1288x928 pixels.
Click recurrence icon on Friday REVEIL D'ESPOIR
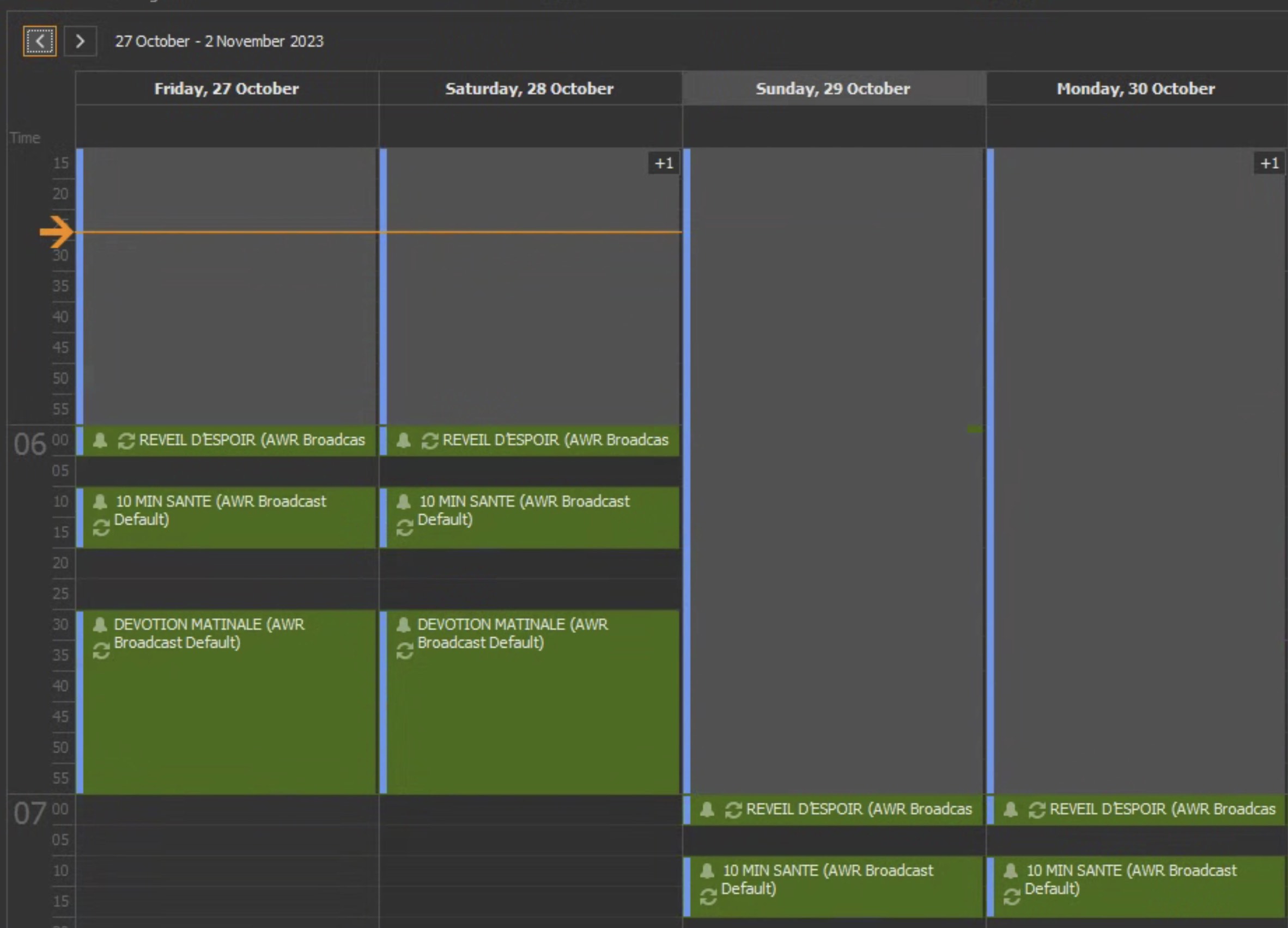125,441
